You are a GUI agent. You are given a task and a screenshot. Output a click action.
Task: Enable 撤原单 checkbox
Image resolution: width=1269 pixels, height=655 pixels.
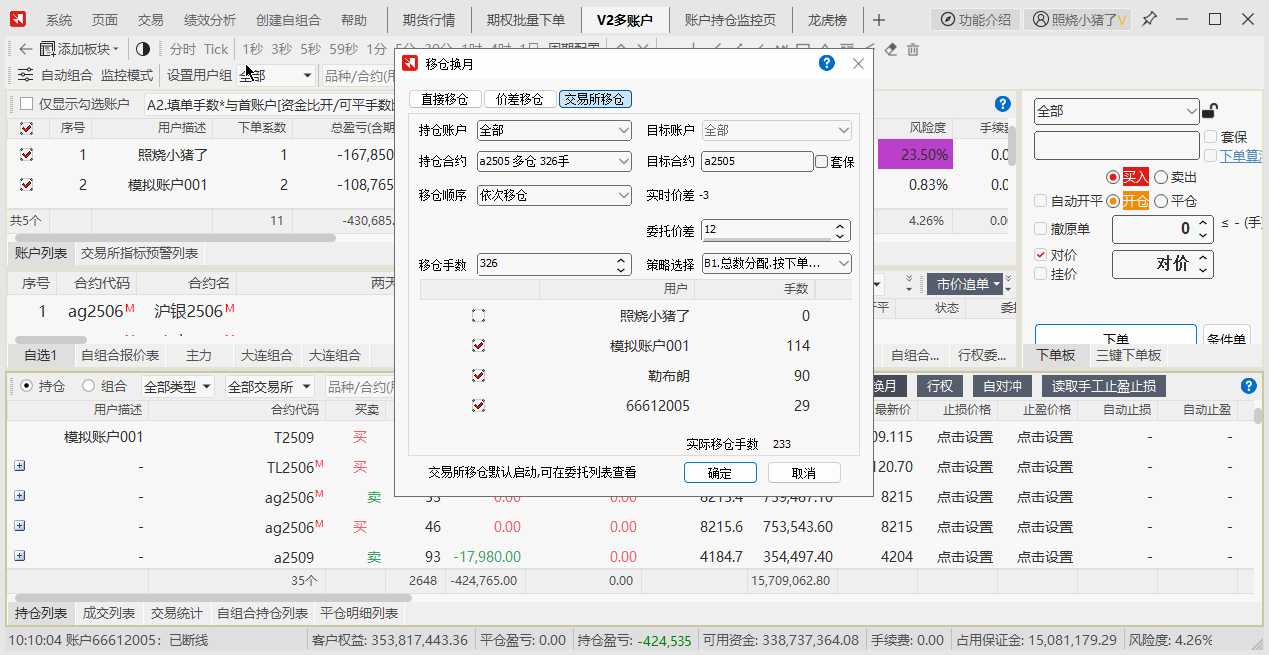1041,229
